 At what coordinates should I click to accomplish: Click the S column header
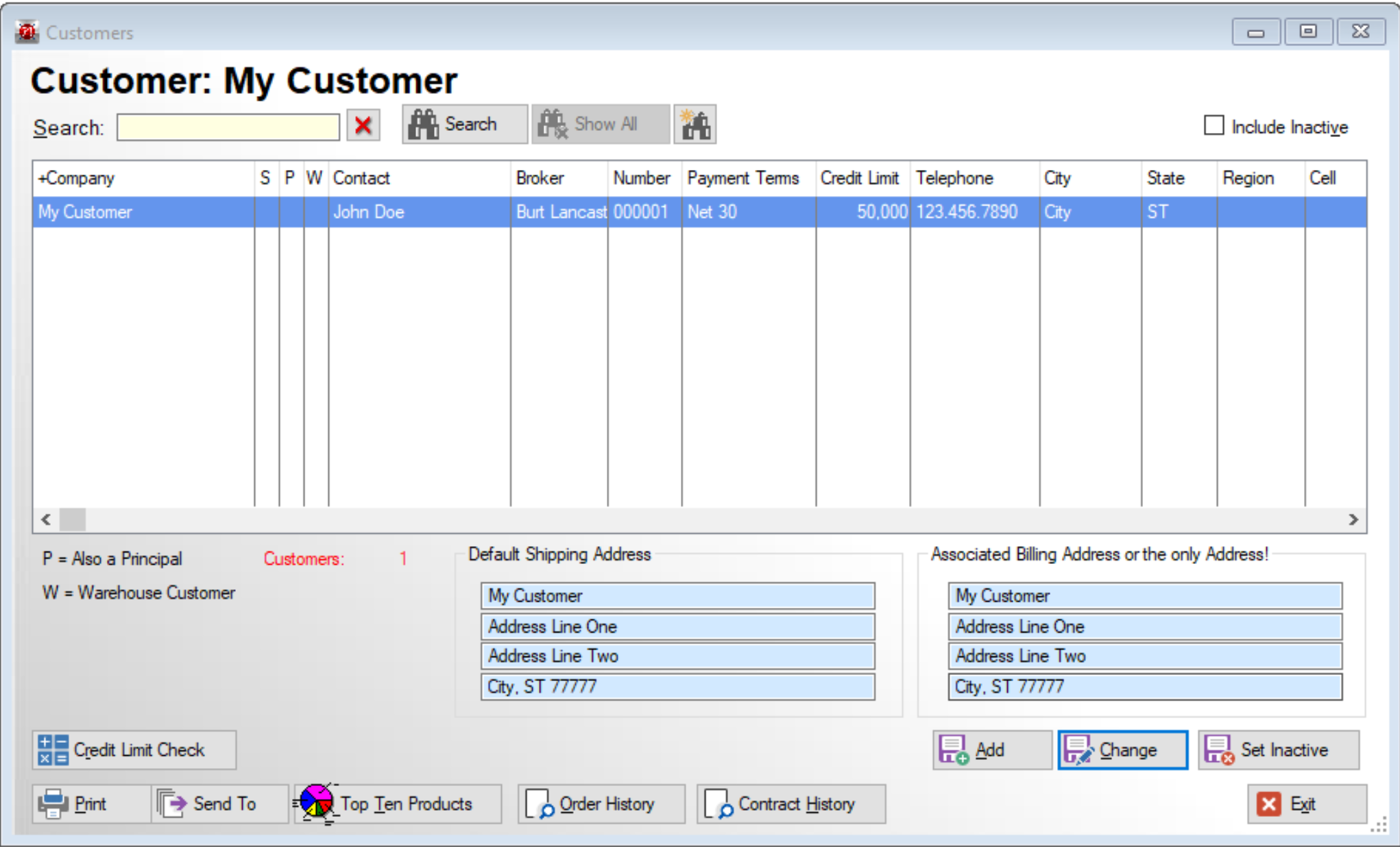266,178
